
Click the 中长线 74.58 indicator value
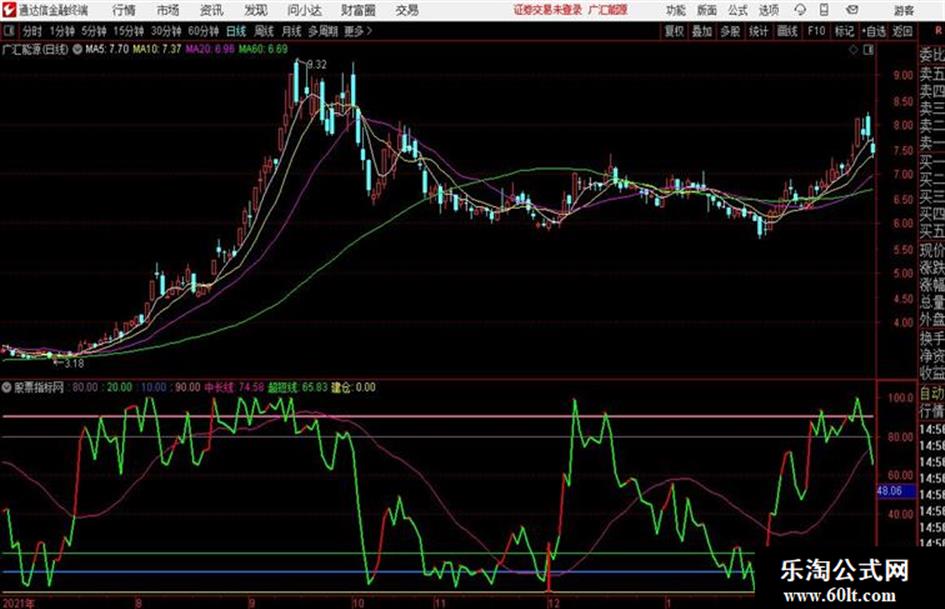(234, 387)
